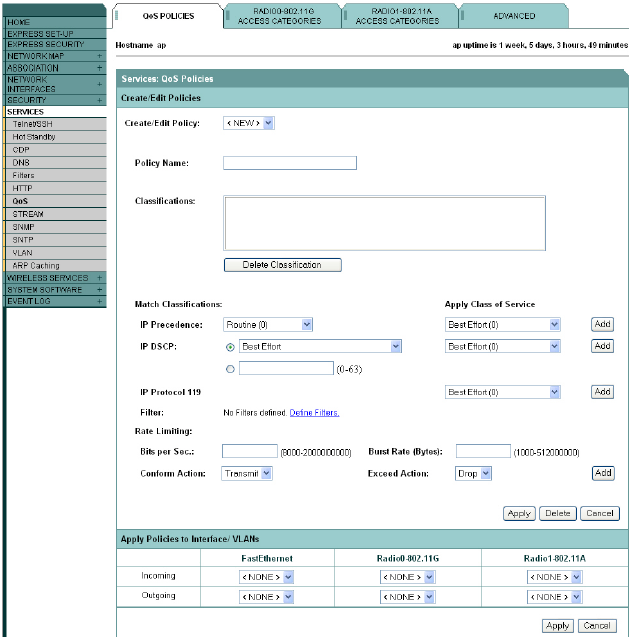The width and height of the screenshot is (629, 637).
Task: Expand Wireless Services plus icon
Action: pyautogui.click(x=99, y=278)
